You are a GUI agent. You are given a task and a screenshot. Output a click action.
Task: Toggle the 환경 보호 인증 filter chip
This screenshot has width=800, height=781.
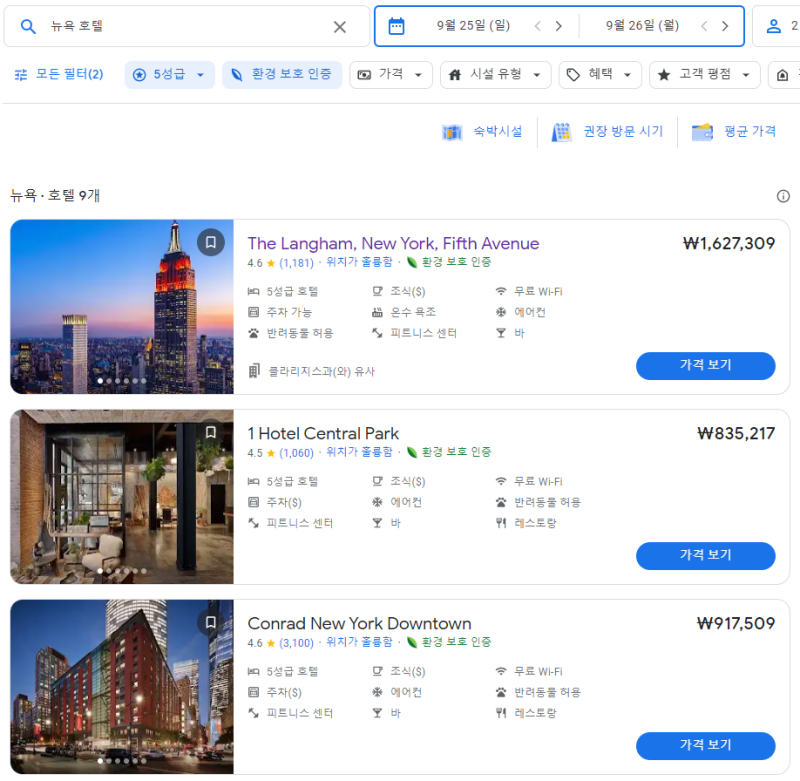pos(282,75)
